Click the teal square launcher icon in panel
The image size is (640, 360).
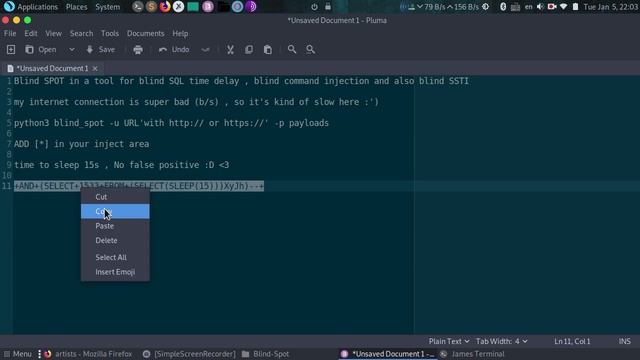pyautogui.click(x=193, y=7)
